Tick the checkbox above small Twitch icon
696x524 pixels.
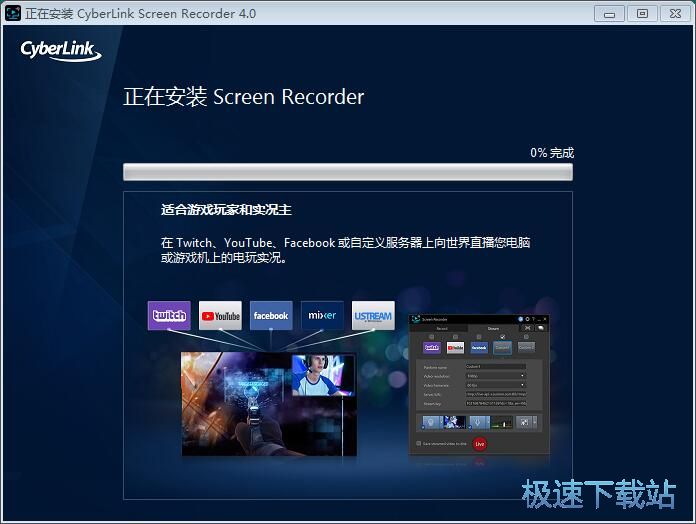(x=431, y=337)
